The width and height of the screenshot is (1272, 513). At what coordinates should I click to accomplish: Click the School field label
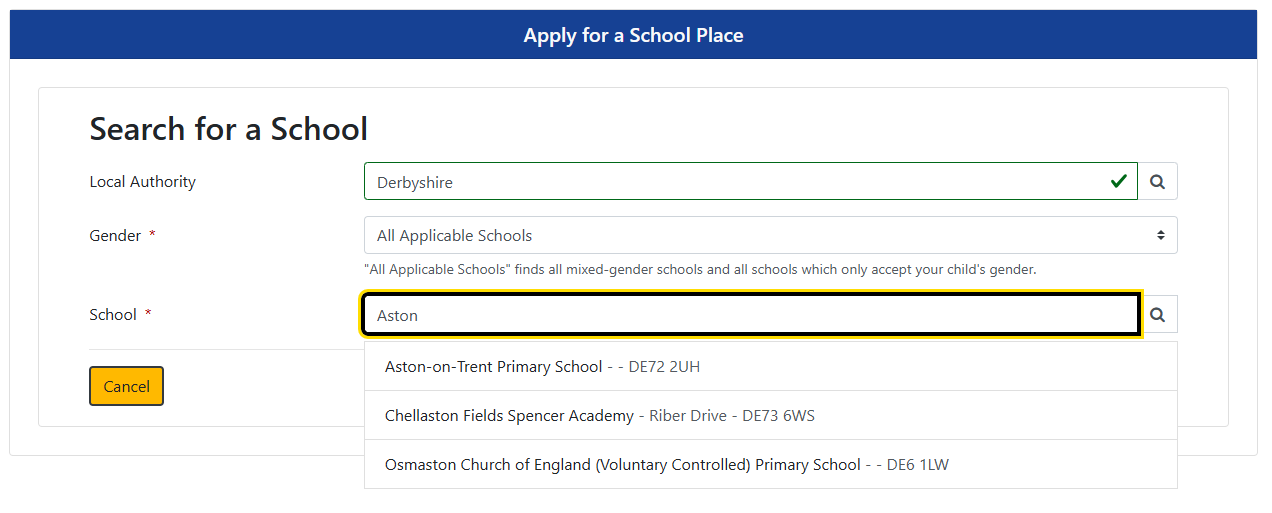(x=113, y=315)
